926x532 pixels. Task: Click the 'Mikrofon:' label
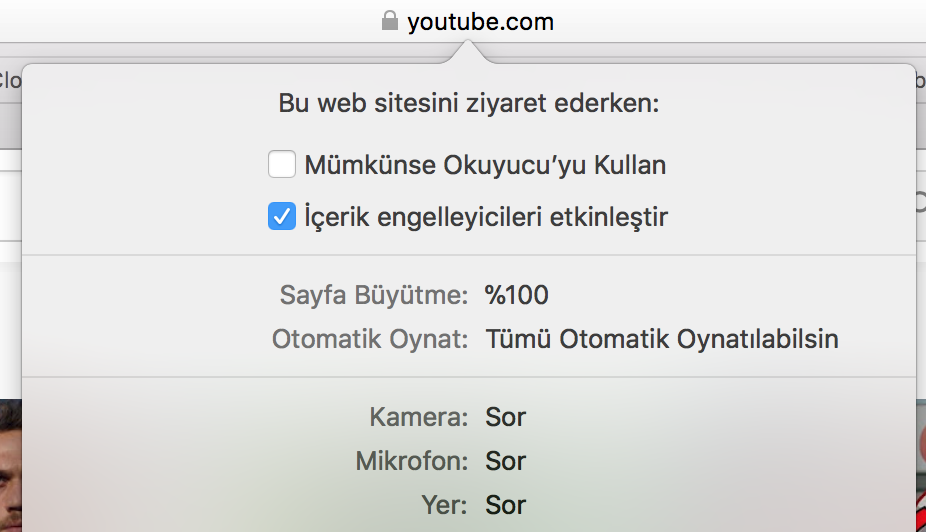411,461
